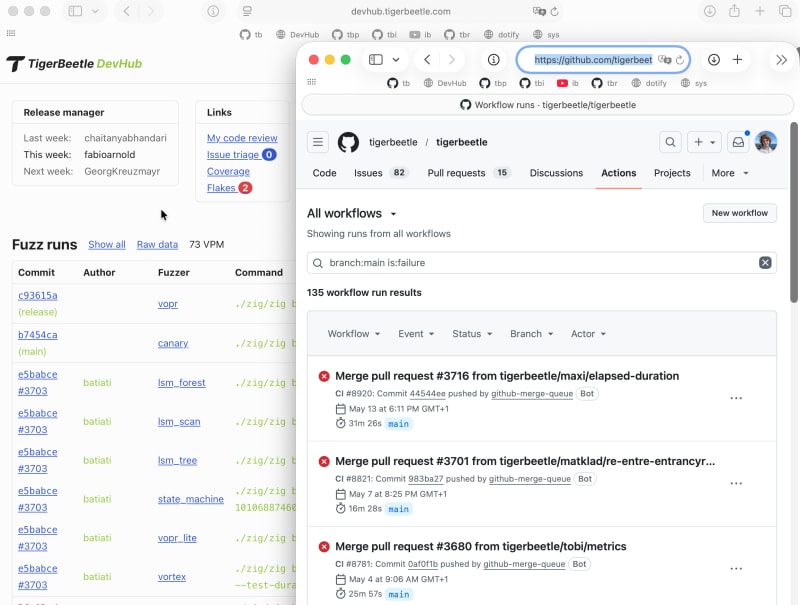The image size is (800, 605).
Task: Open new tab in front Safari window
Action: click(x=737, y=60)
